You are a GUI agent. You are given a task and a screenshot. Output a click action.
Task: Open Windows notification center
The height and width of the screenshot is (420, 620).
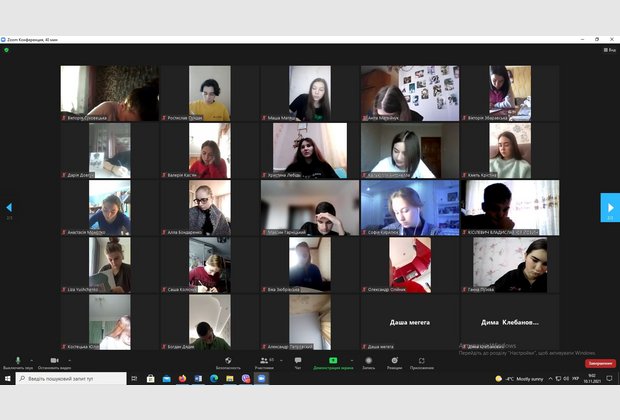point(609,379)
